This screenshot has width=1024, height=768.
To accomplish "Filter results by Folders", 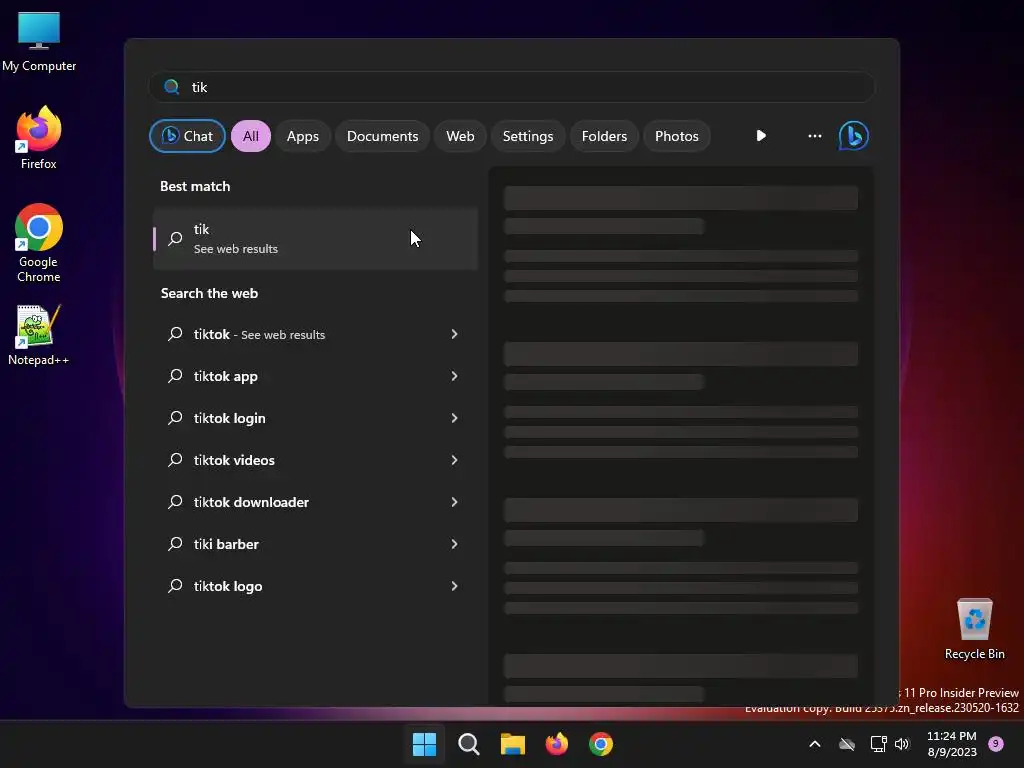I will coord(604,136).
